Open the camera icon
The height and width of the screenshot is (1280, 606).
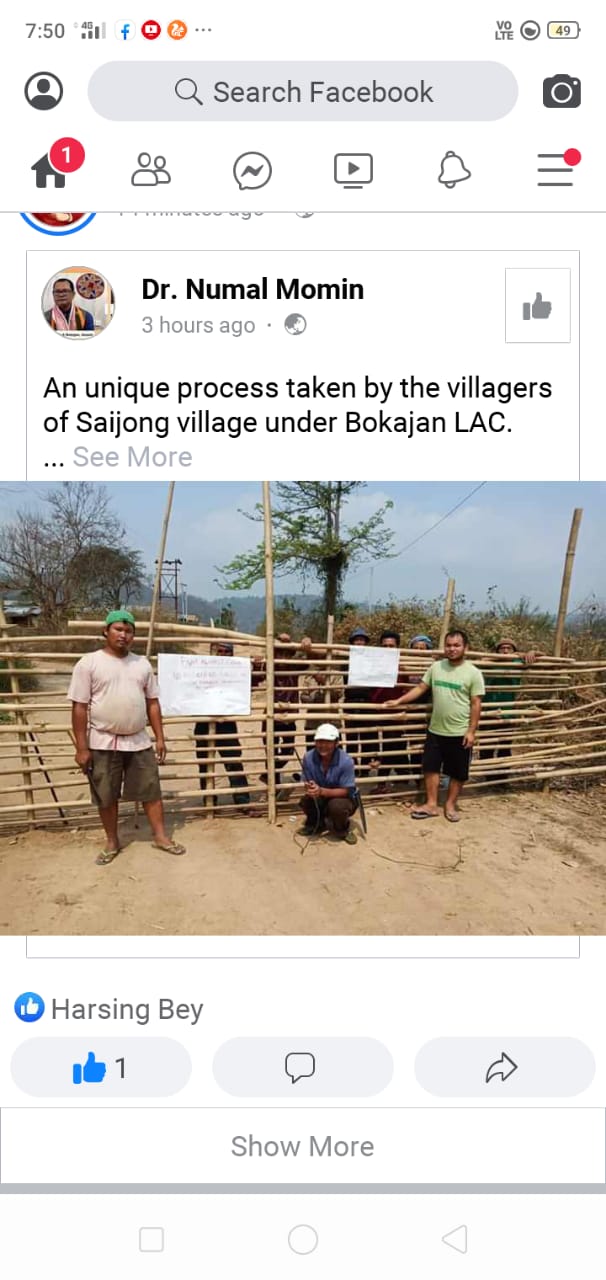point(561,92)
